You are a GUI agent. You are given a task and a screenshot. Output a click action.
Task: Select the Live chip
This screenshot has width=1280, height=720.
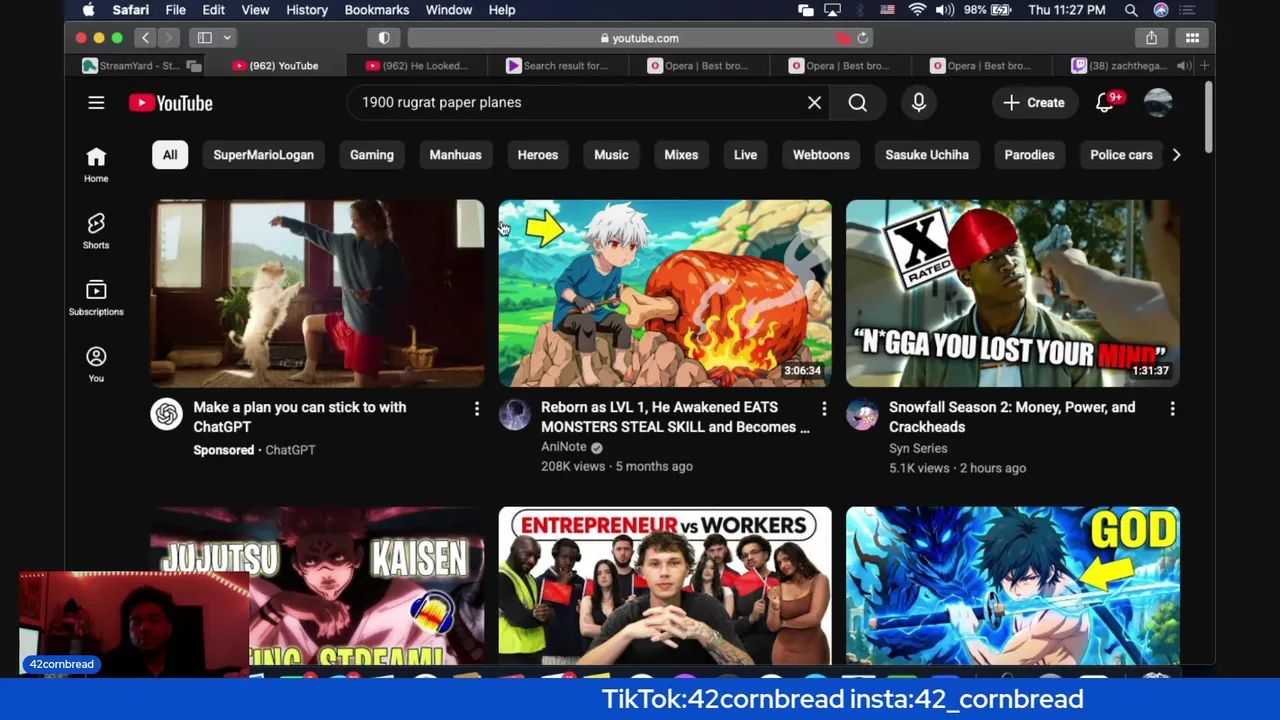[x=745, y=155]
